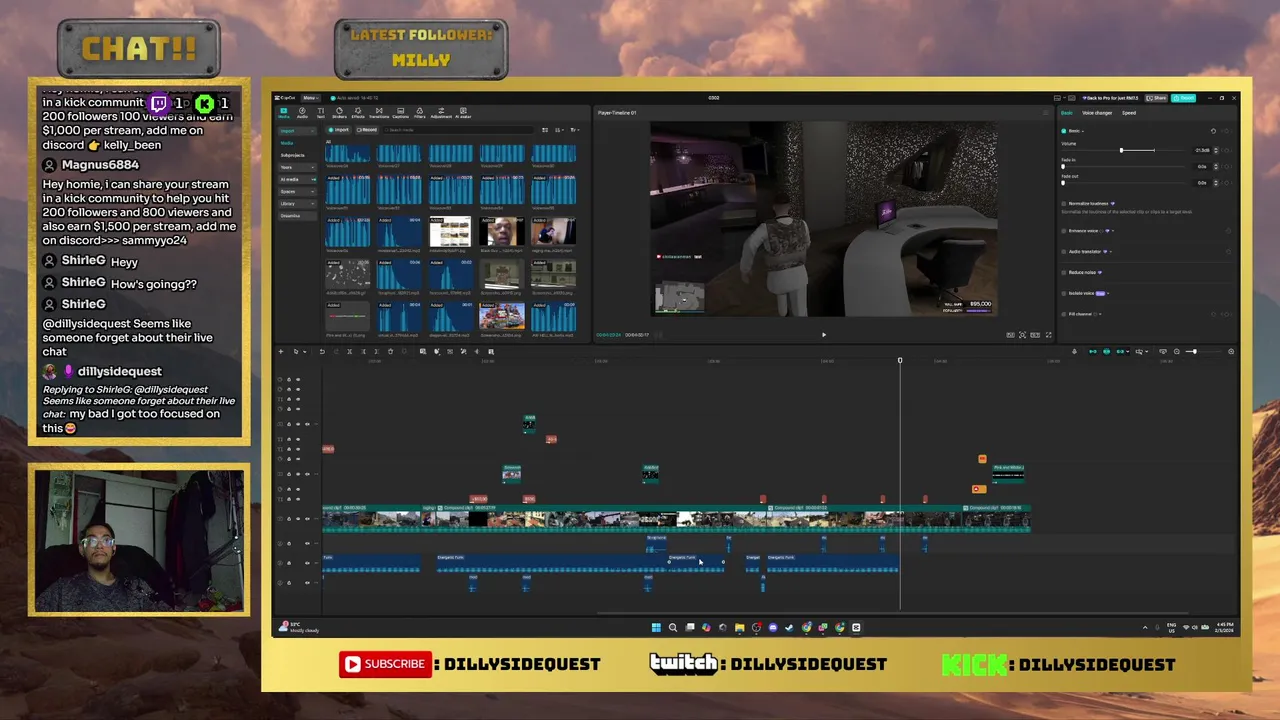Switch to the Basic audio tab

point(1067,113)
